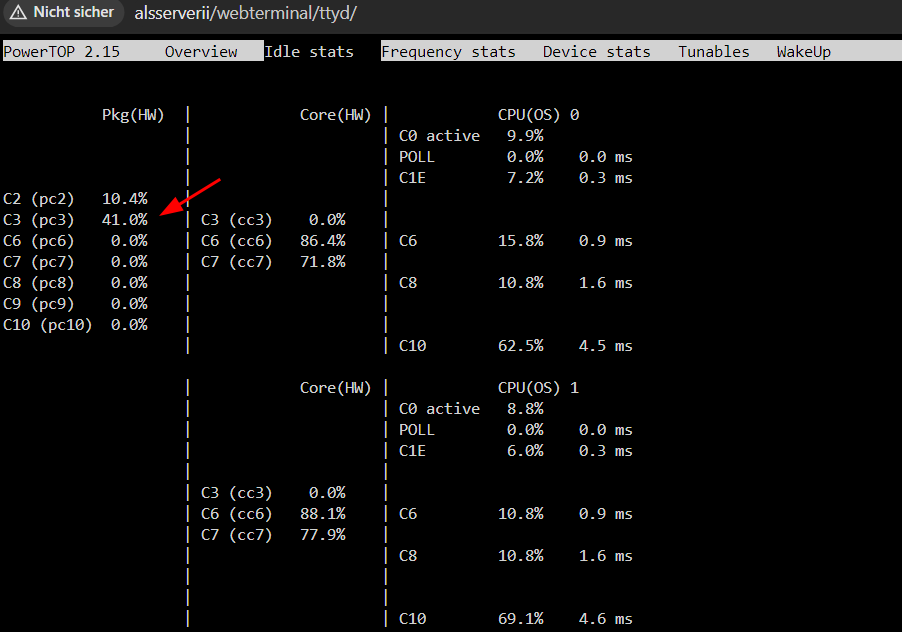Click the C10 (pc10) row label

coord(48,325)
